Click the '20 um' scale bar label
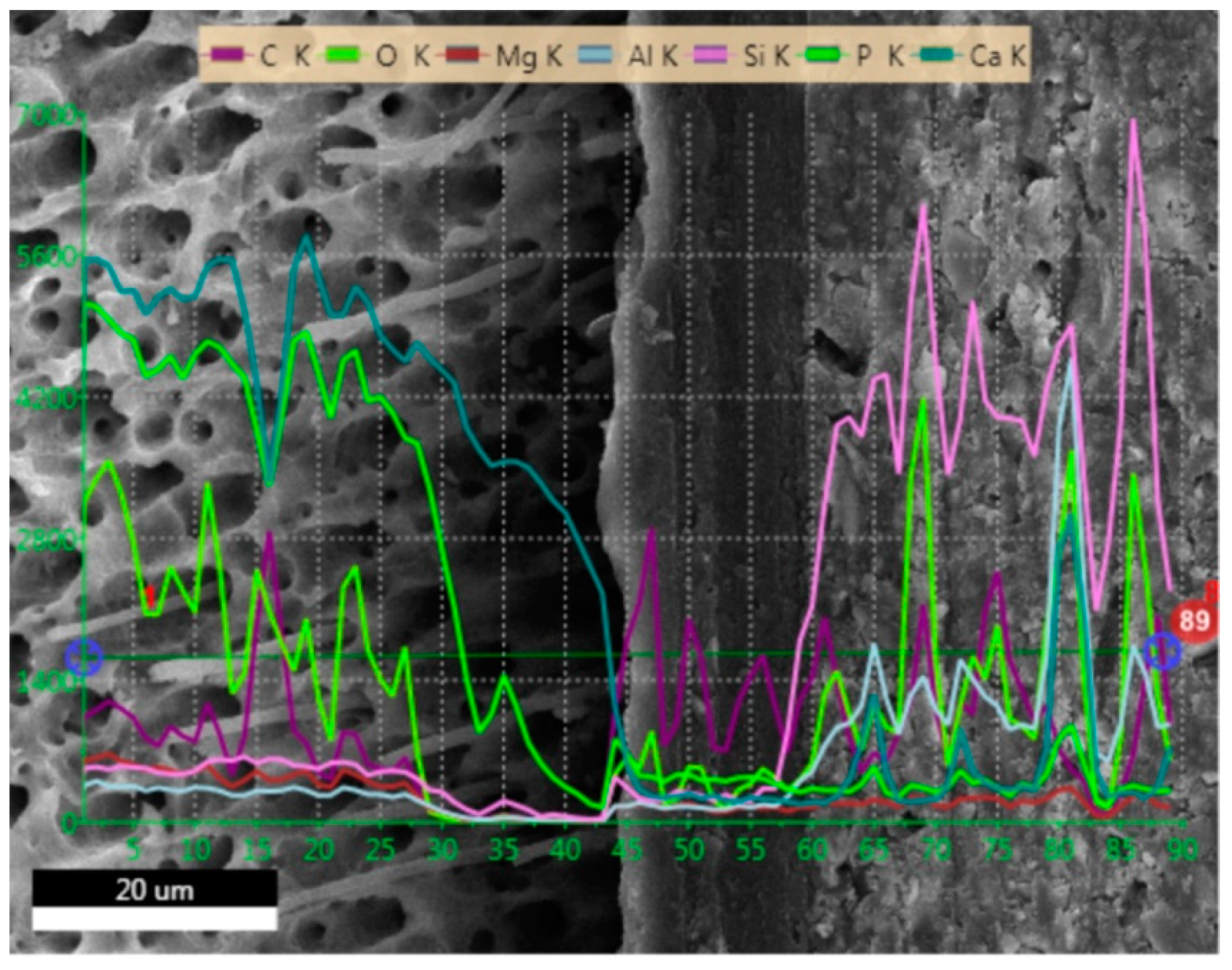Image resolution: width=1232 pixels, height=970 pixels. coord(154,891)
